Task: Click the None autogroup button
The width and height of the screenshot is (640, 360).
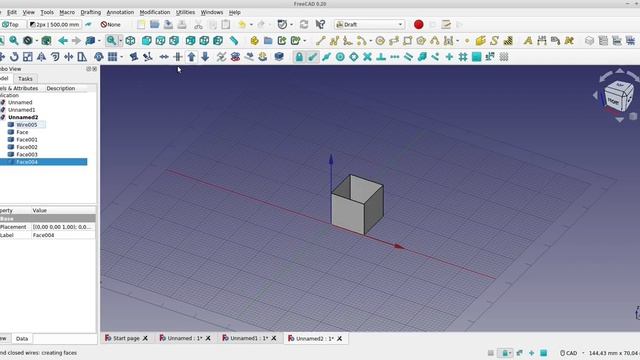Action: coord(111,24)
